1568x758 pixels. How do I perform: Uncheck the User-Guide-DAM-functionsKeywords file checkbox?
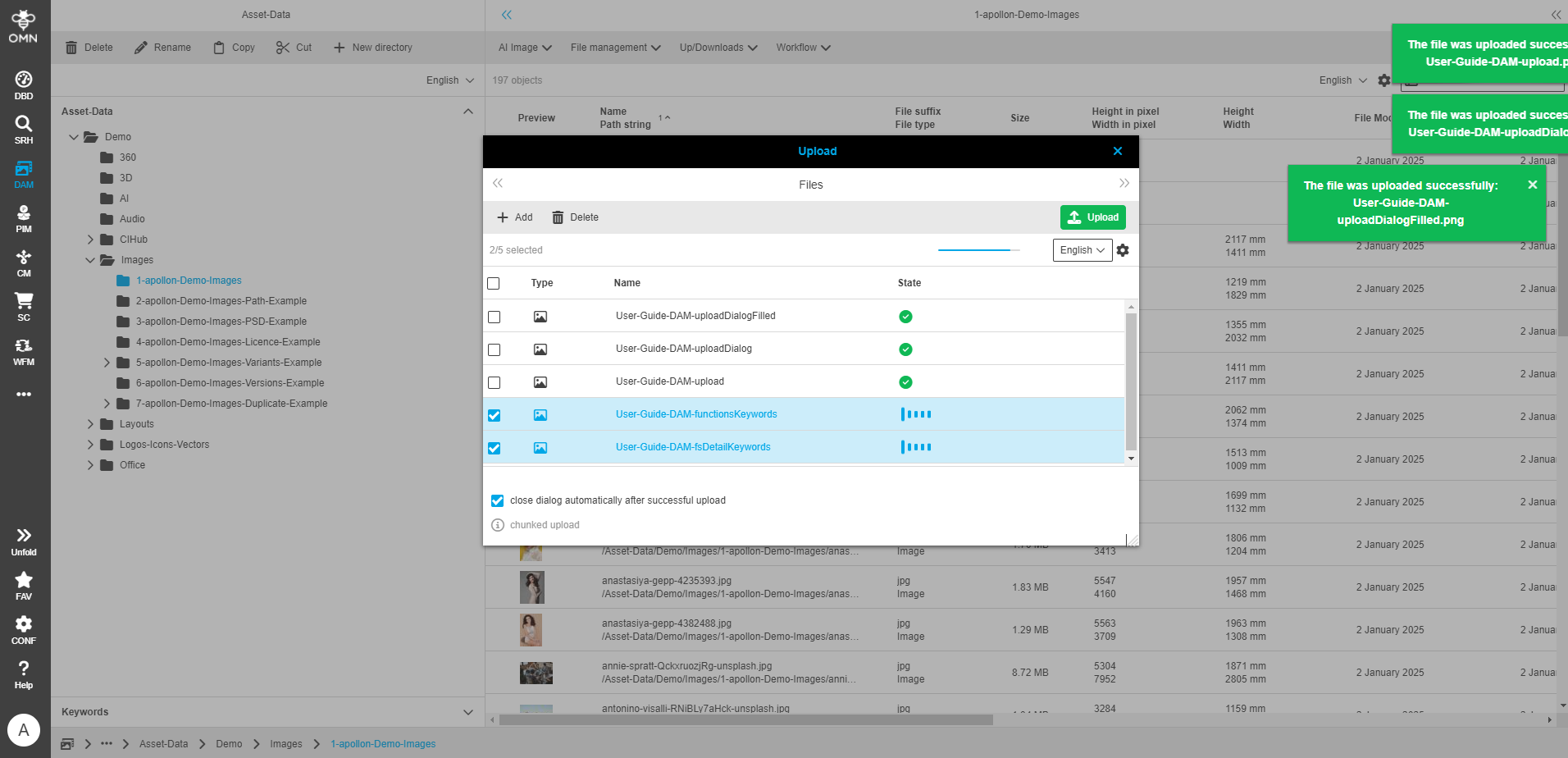[x=494, y=415]
